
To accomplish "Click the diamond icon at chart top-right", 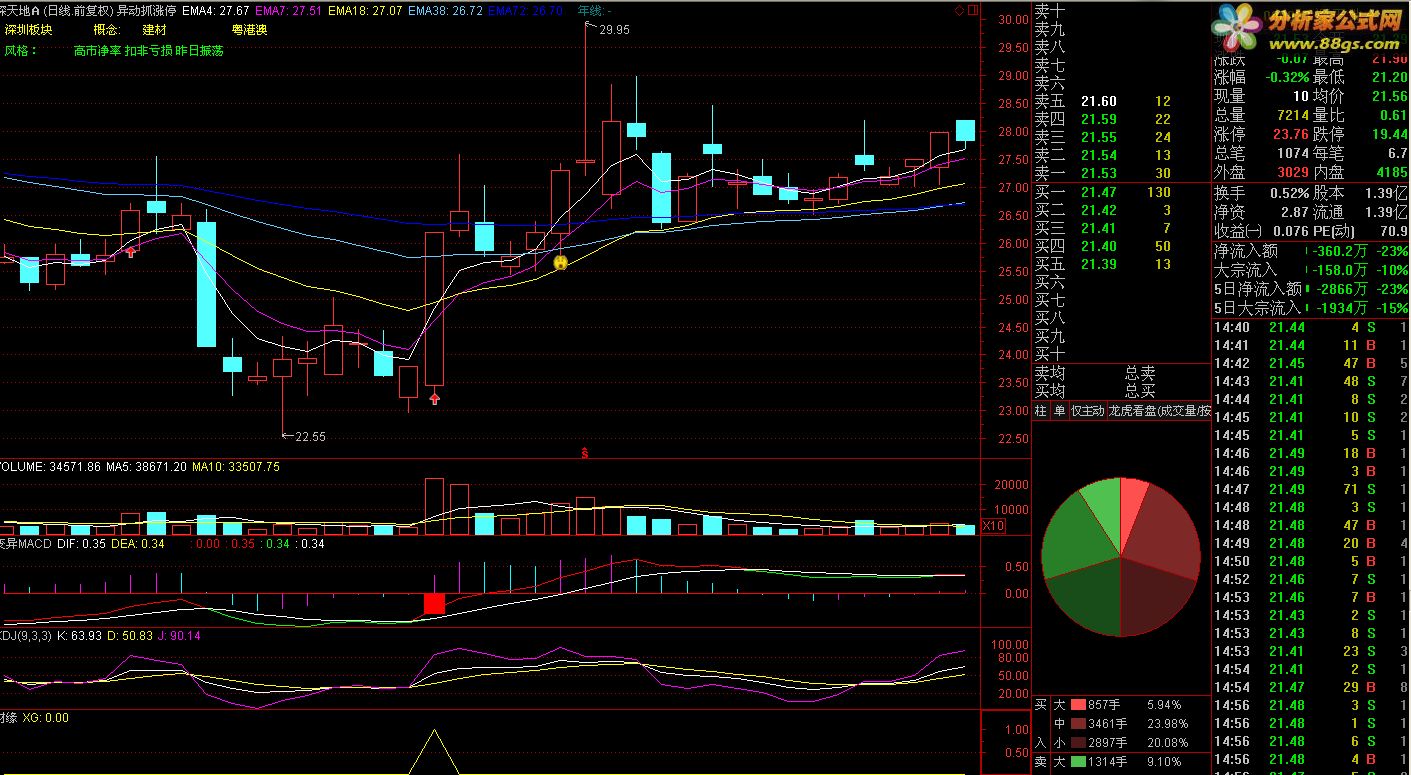I will click(959, 10).
